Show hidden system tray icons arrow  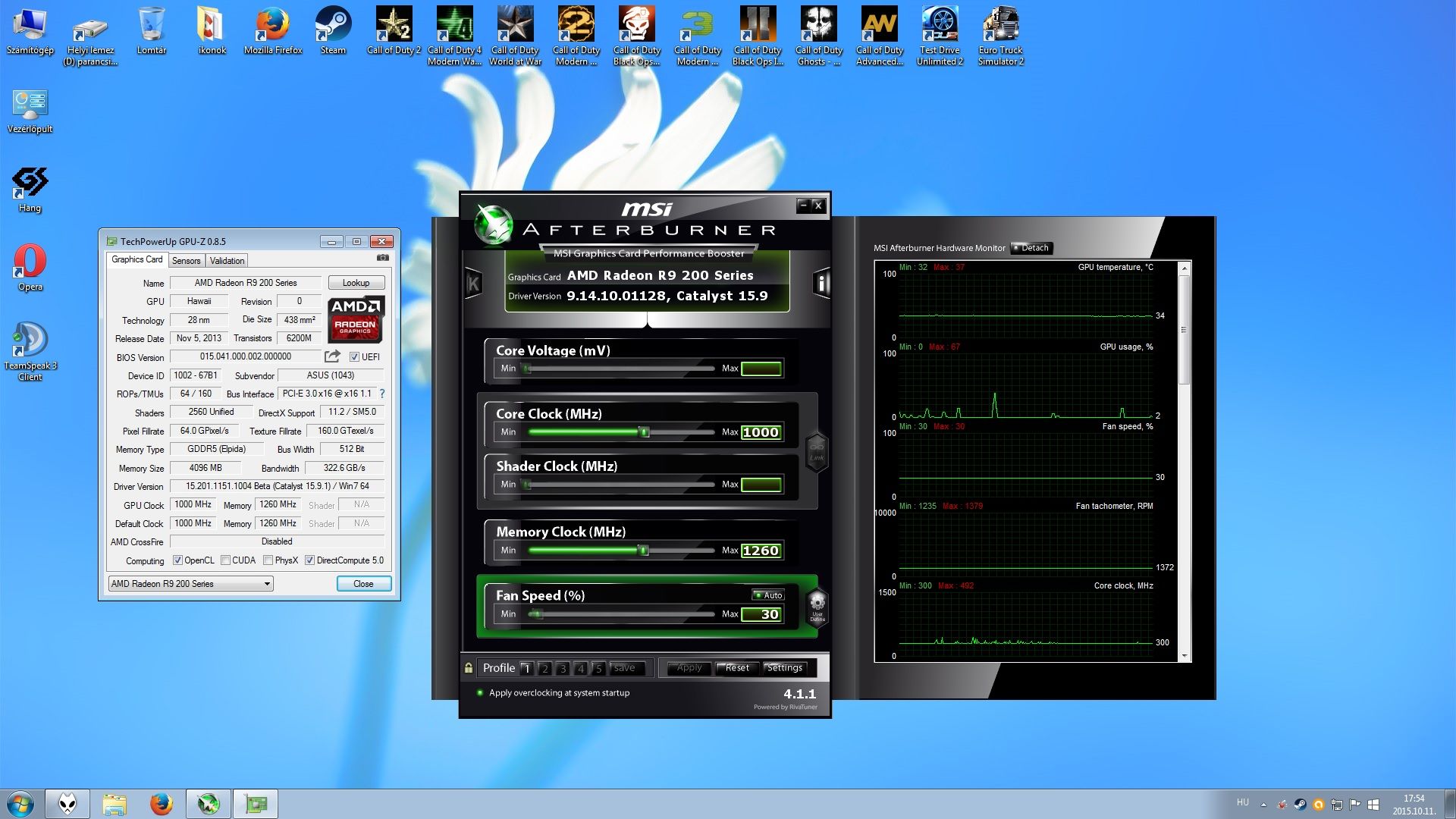click(1263, 805)
